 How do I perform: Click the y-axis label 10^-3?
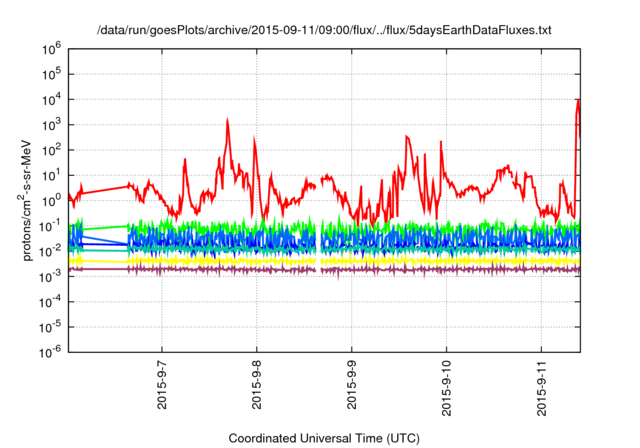coord(50,277)
